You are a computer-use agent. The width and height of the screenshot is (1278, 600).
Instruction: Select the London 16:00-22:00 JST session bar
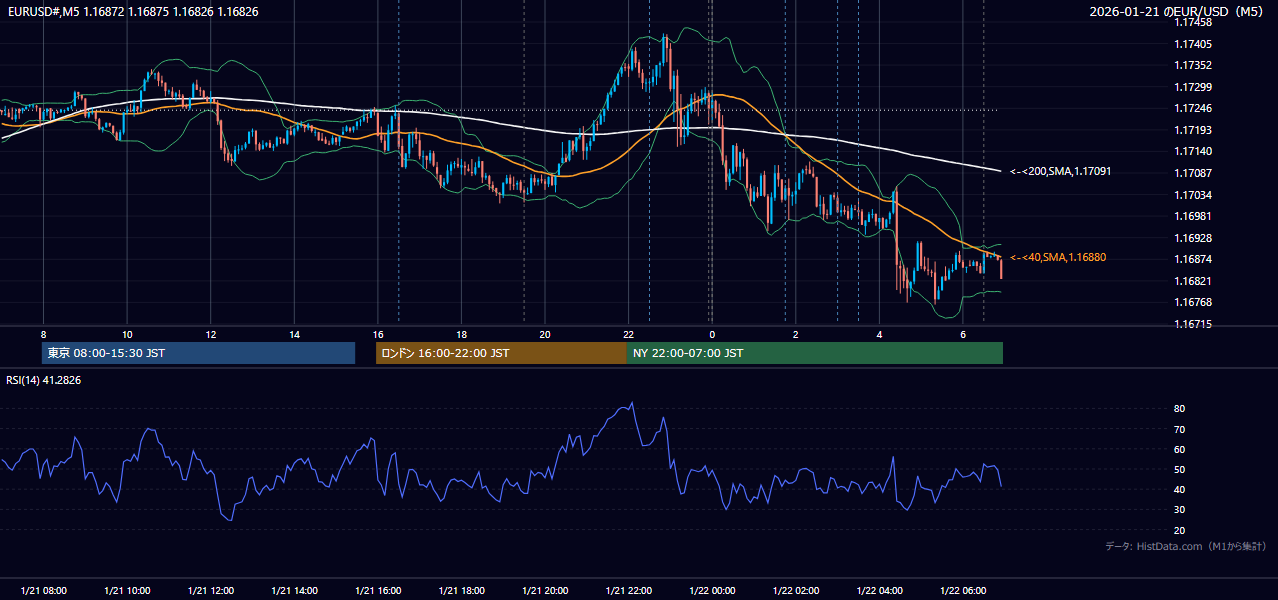pyautogui.click(x=501, y=353)
